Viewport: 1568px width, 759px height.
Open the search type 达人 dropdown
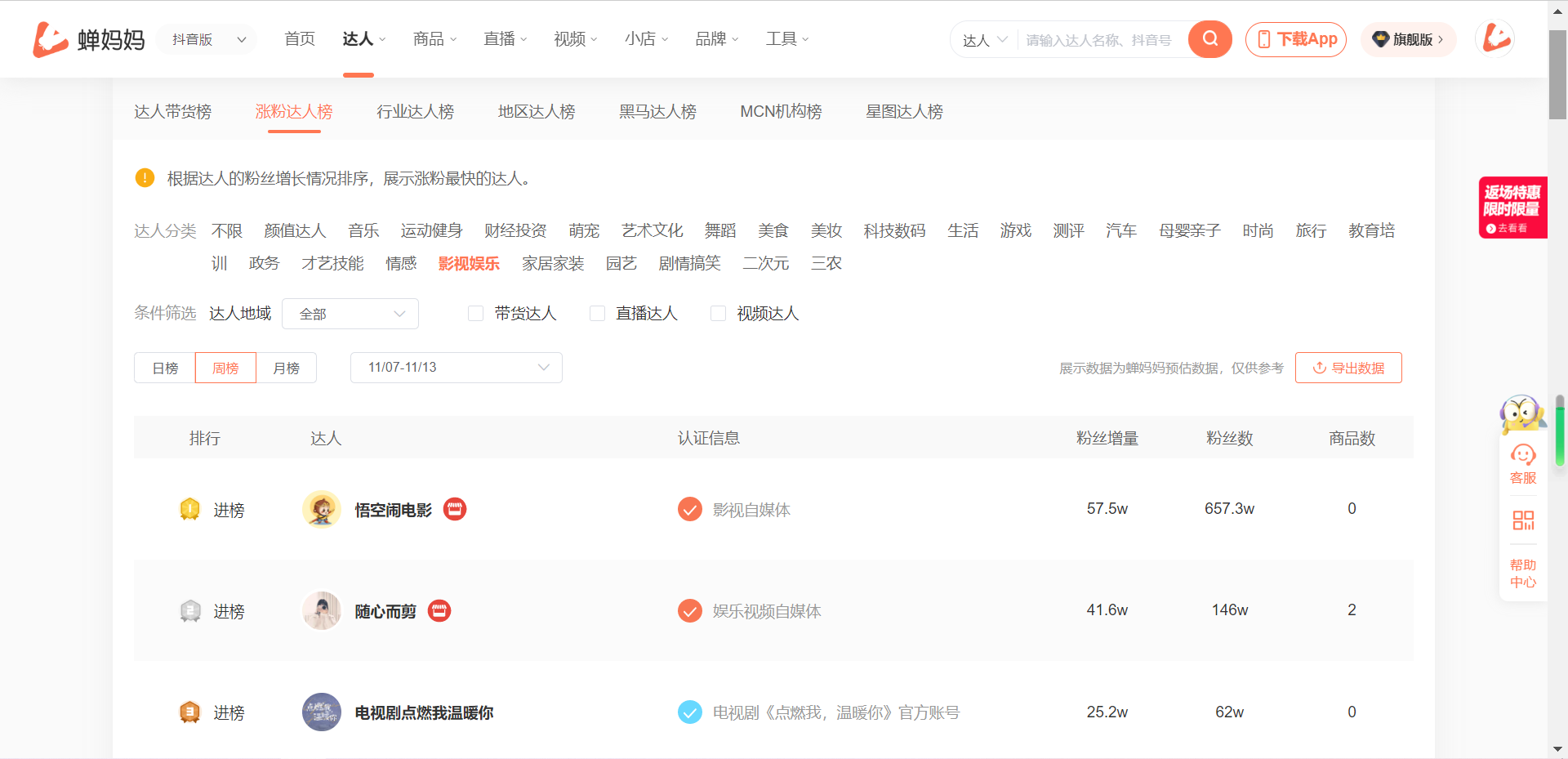tap(985, 40)
